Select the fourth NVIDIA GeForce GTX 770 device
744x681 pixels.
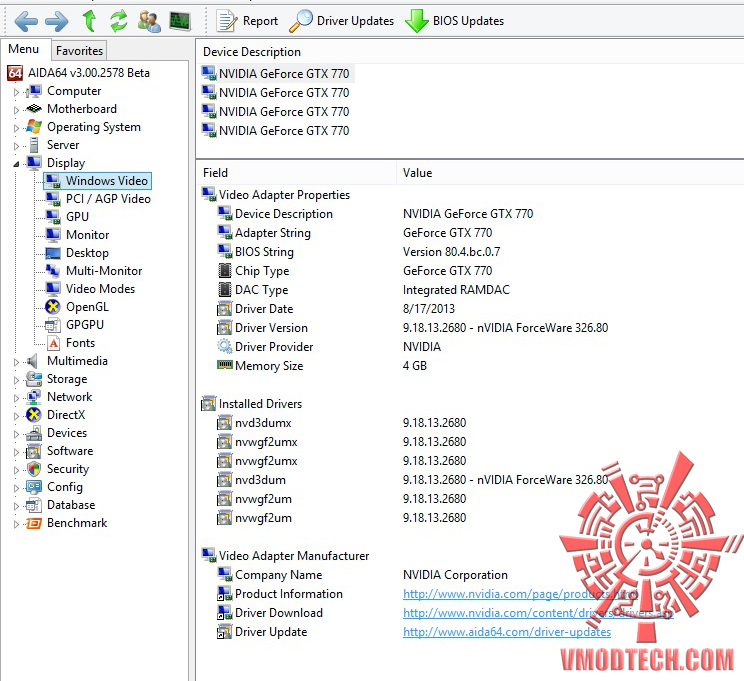[x=276, y=131]
